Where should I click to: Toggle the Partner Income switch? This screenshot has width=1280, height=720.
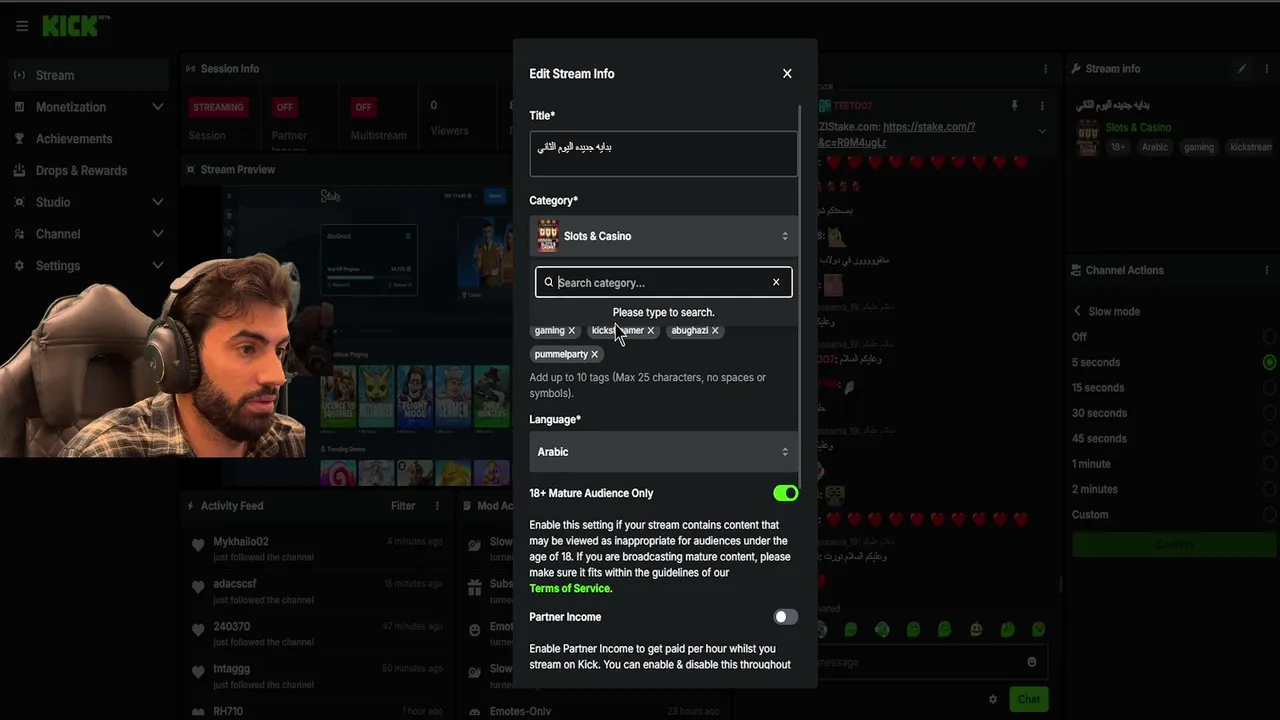785,617
